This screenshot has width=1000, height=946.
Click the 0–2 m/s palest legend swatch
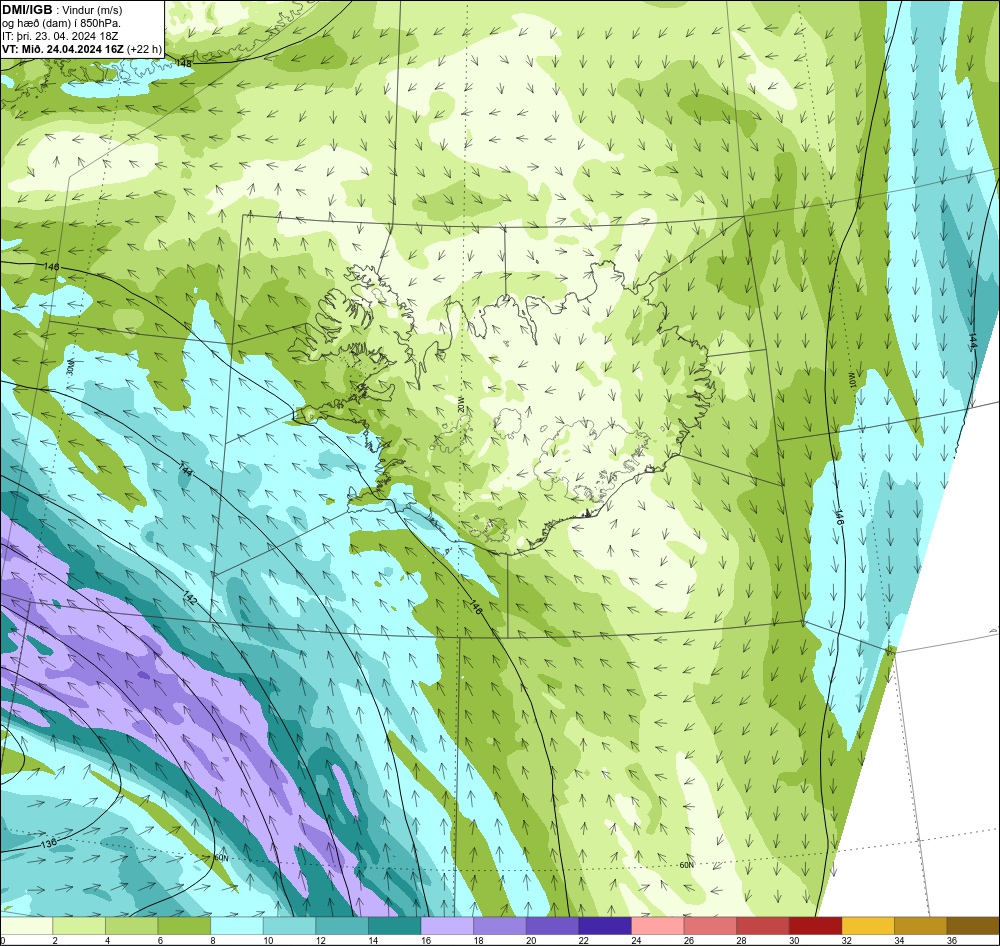coord(26,925)
